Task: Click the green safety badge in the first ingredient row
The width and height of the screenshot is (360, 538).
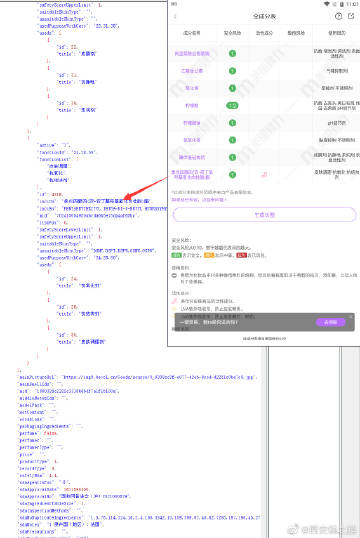Action: 232,53
